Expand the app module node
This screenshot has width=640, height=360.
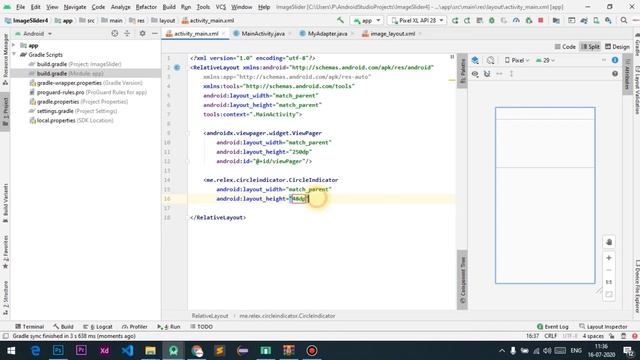[x=14, y=45]
